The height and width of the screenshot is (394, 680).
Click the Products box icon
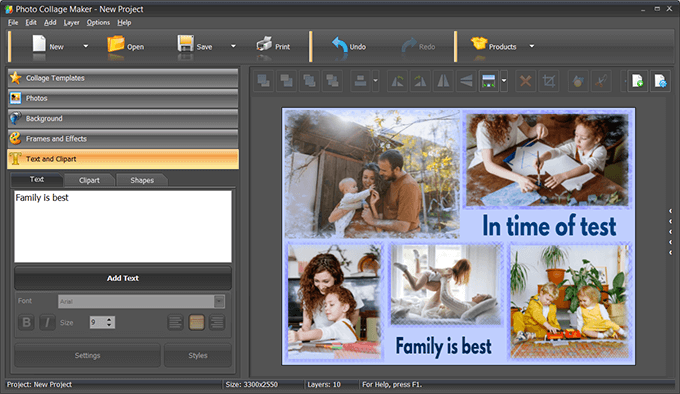[479, 43]
